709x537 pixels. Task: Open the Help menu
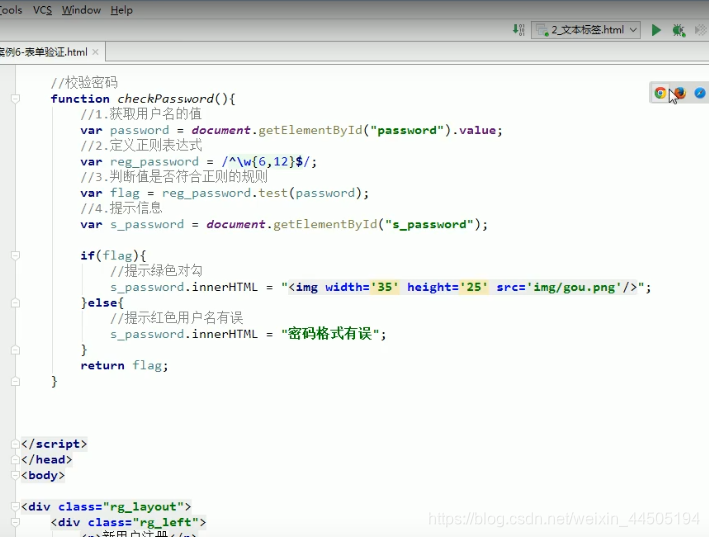122,10
